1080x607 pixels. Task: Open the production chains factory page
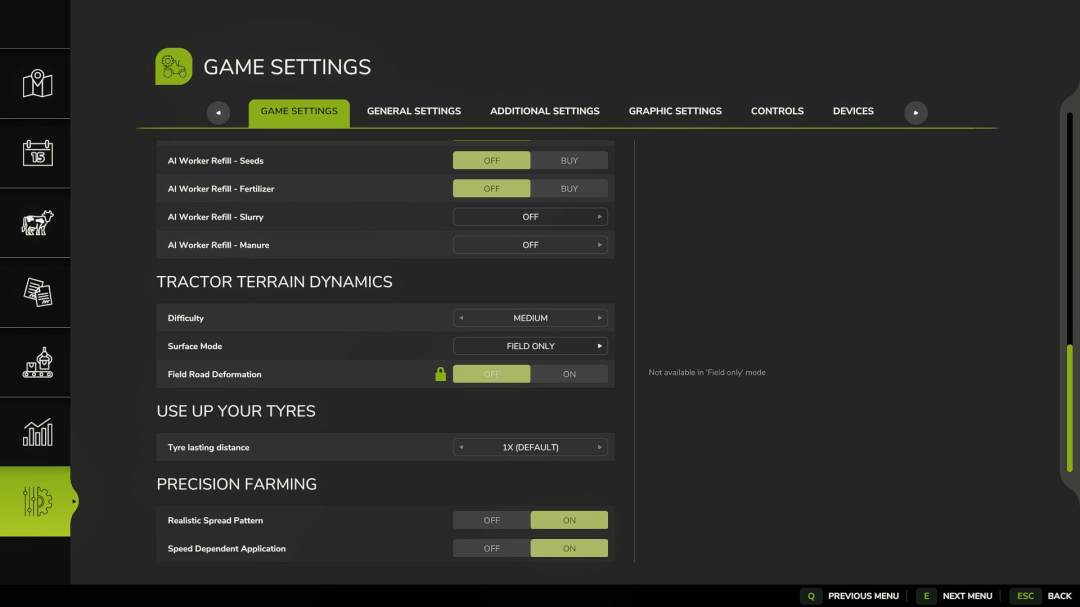pyautogui.click(x=37, y=362)
